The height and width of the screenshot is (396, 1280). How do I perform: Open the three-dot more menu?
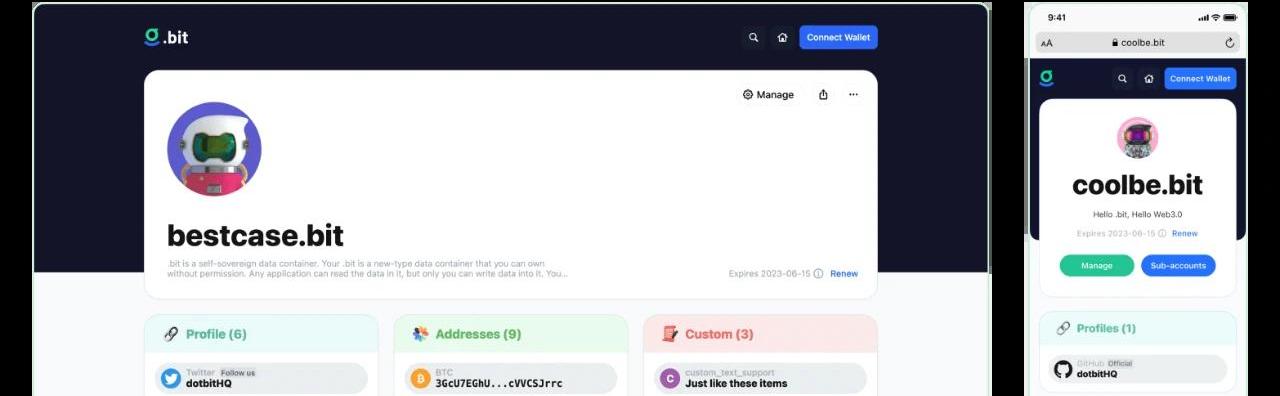coord(853,95)
